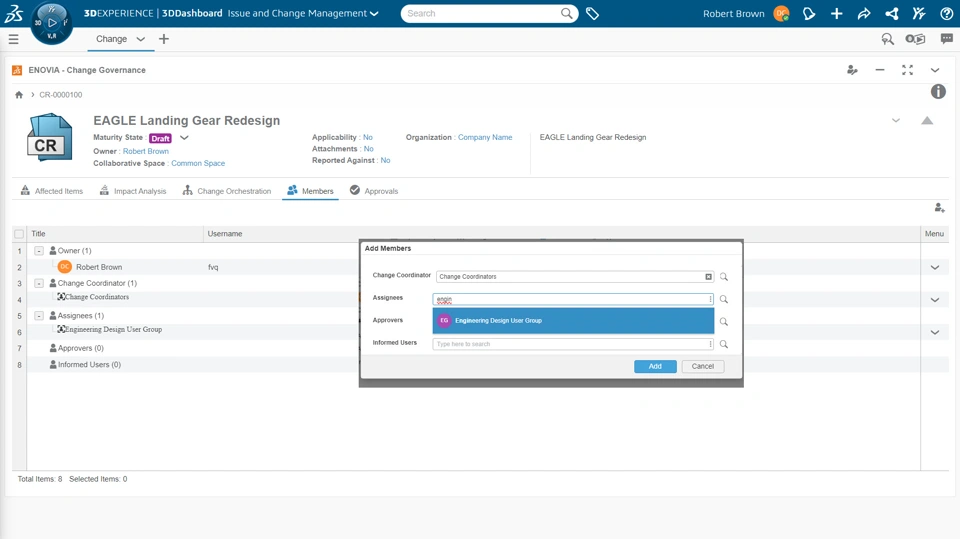Open Common Space link
This screenshot has width=960, height=539.
(198, 164)
